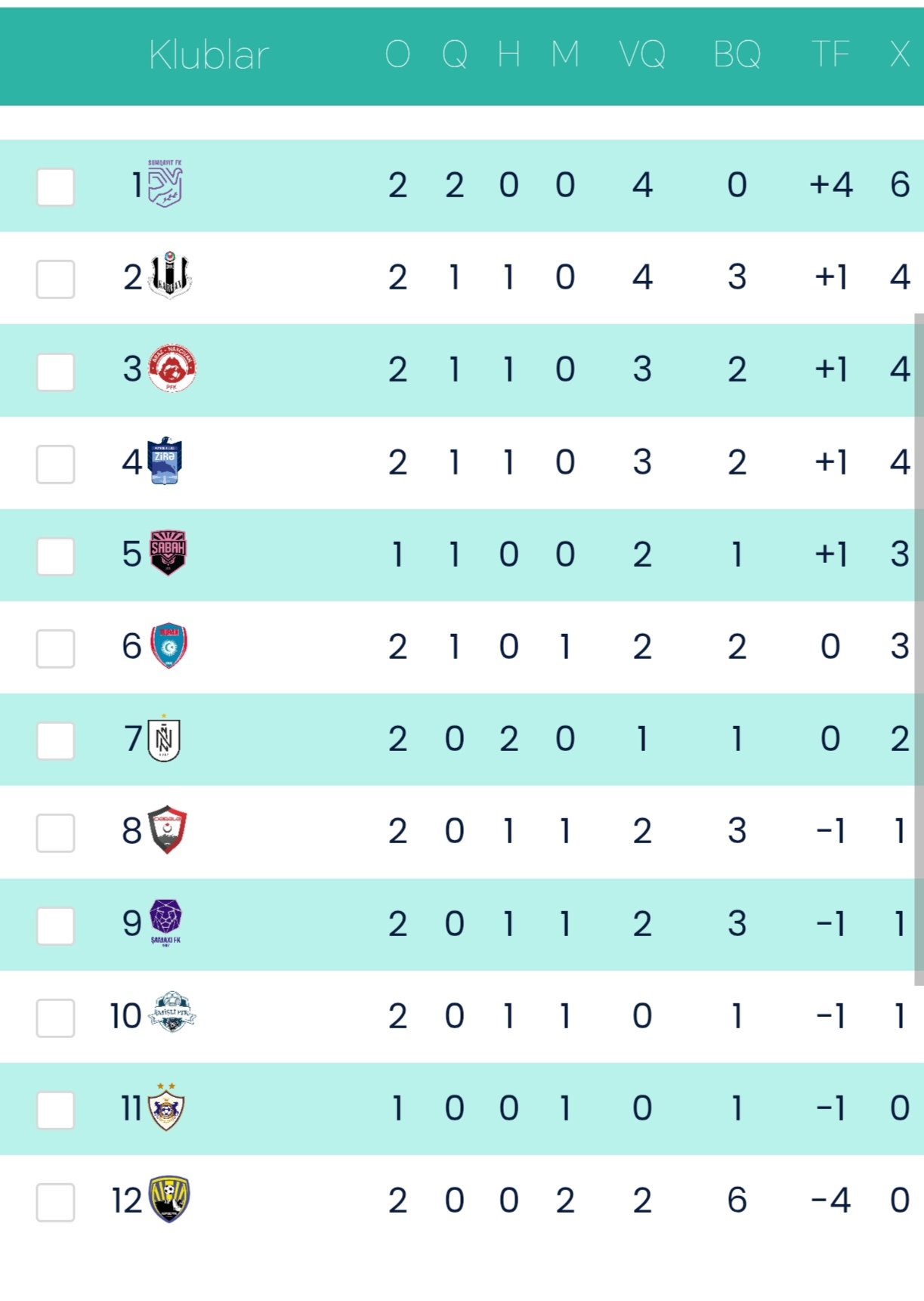The width and height of the screenshot is (924, 1301).
Task: Click the red-blue shield logo in sixth place
Action: click(168, 646)
